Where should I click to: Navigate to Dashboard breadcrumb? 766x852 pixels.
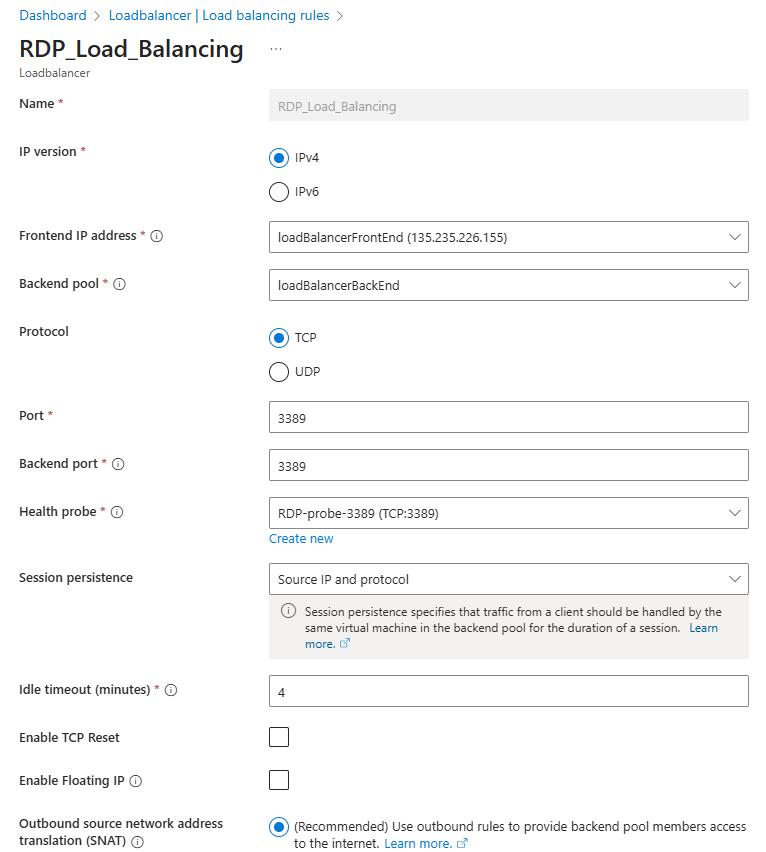53,15
